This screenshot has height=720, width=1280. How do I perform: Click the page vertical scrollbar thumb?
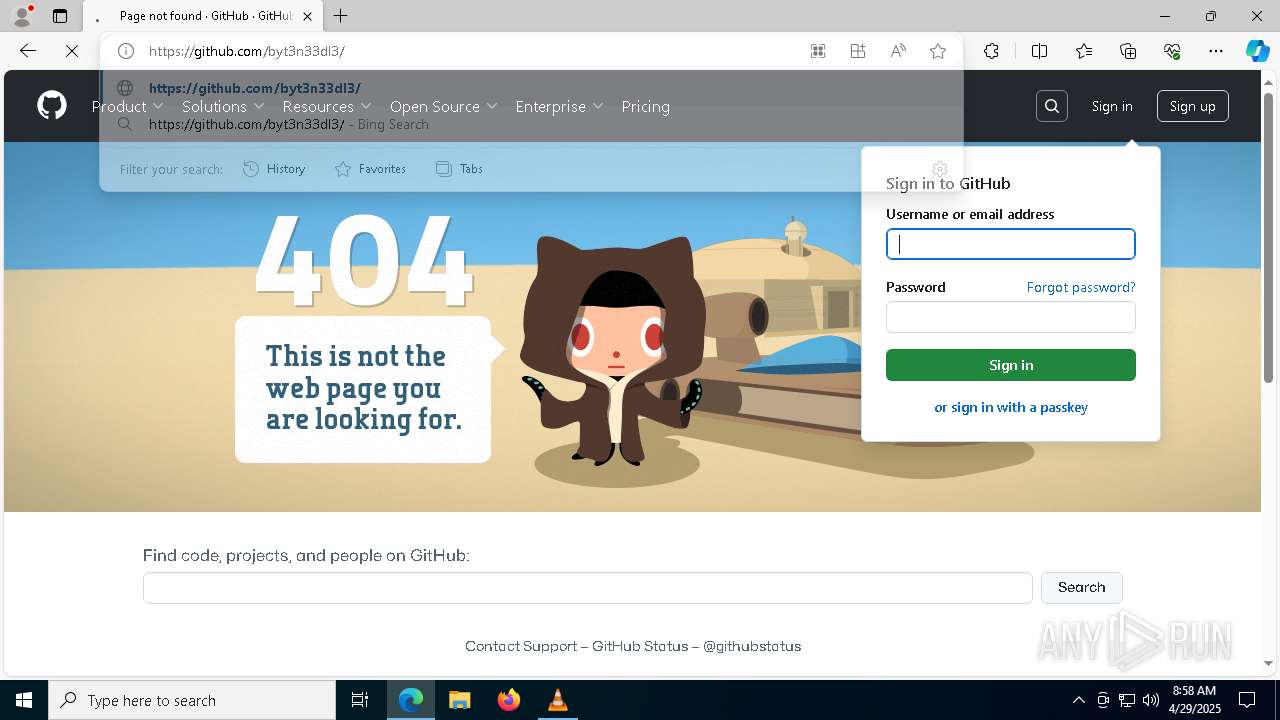1269,236
